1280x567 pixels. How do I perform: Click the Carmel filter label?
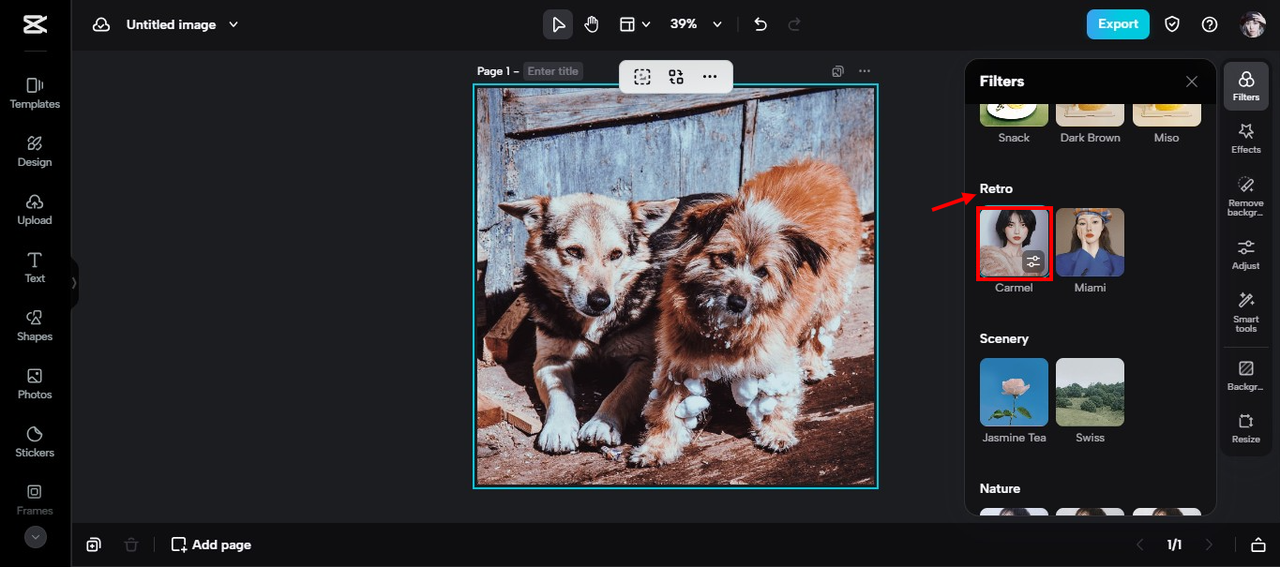coord(1014,288)
